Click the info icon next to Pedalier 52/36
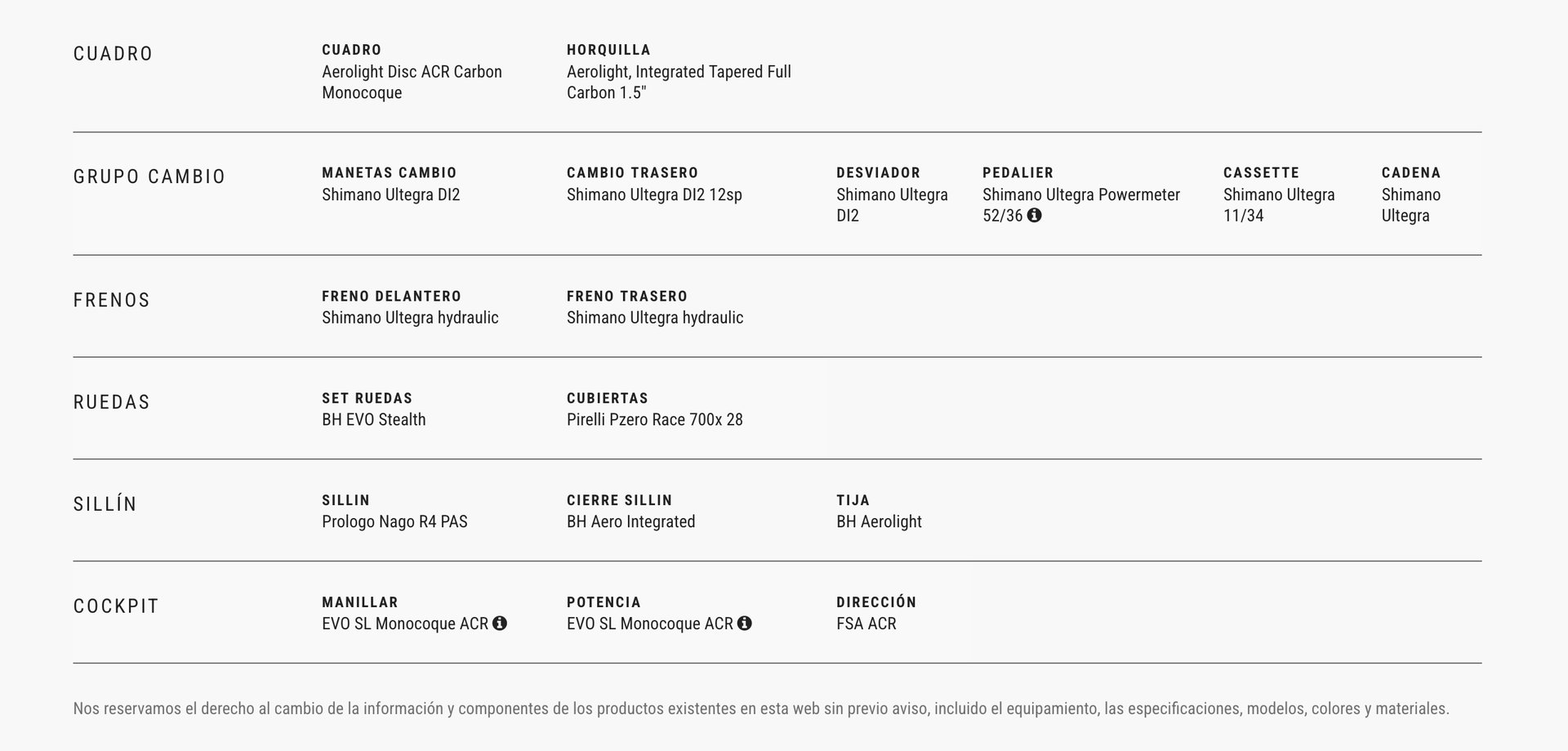1568x751 pixels. coord(1034,216)
